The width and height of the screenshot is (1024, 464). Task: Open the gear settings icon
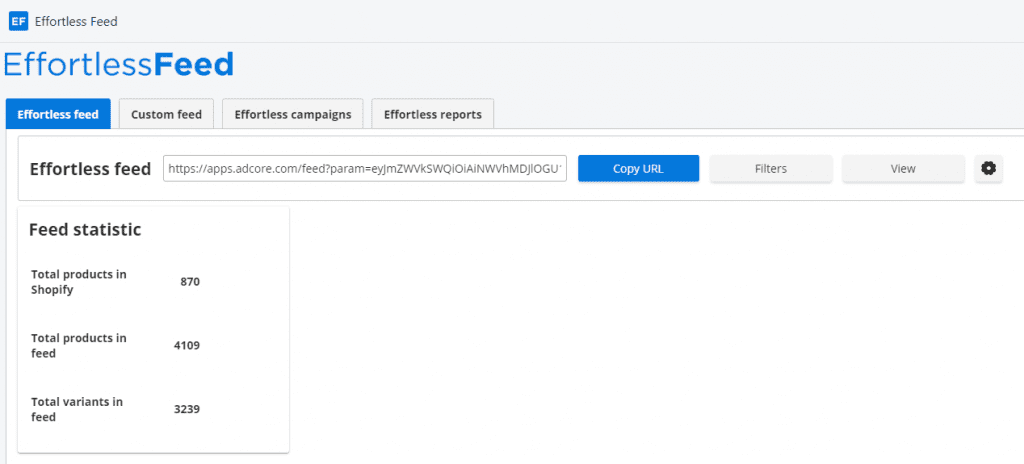(x=988, y=169)
